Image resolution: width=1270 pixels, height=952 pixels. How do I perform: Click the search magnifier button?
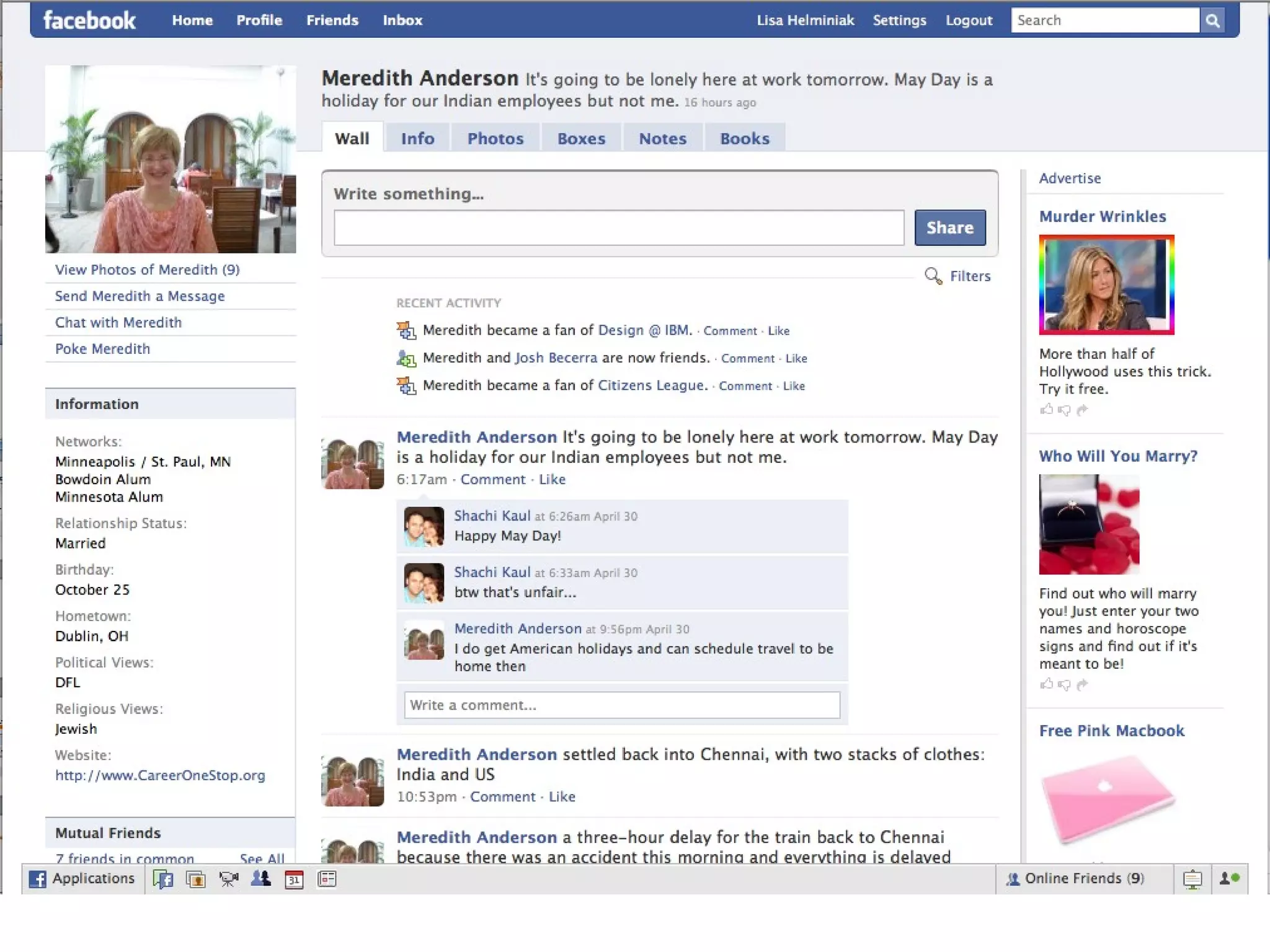1212,20
